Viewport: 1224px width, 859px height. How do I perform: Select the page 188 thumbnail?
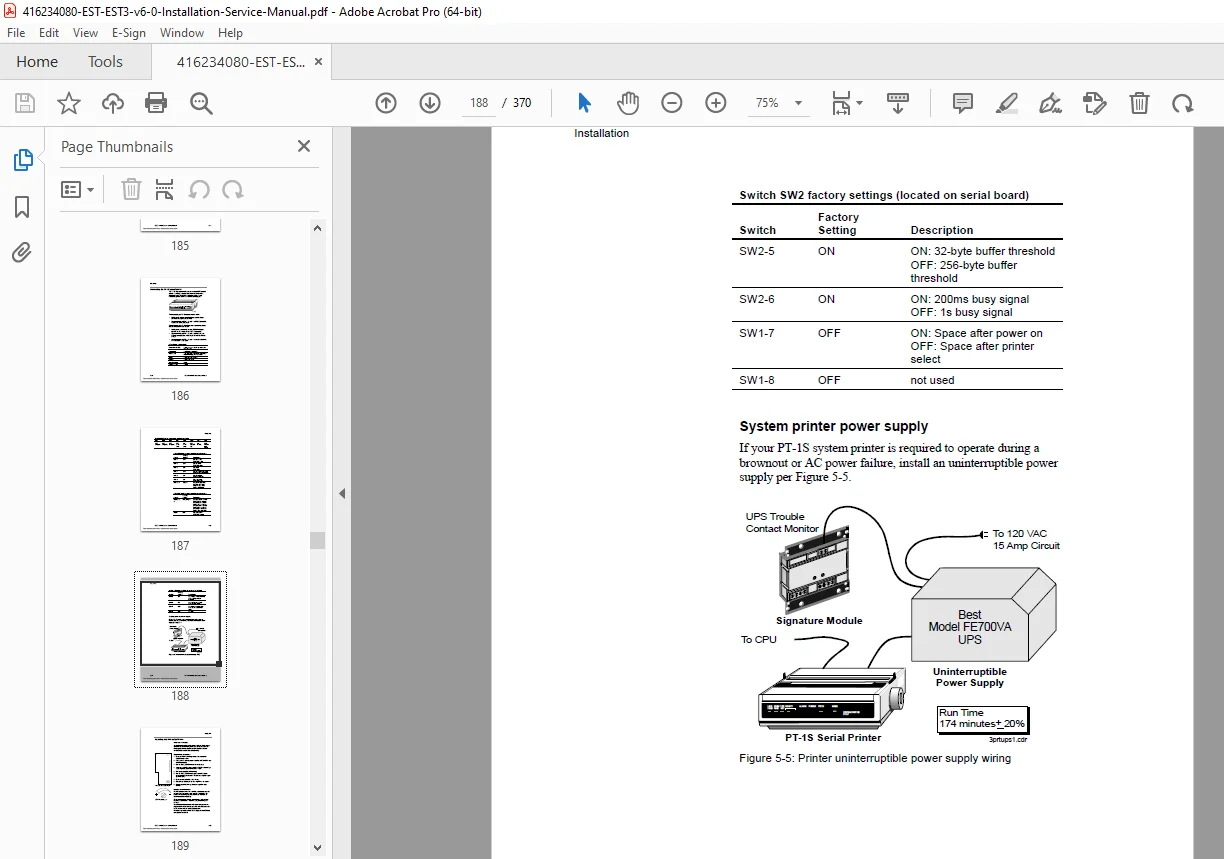point(180,630)
